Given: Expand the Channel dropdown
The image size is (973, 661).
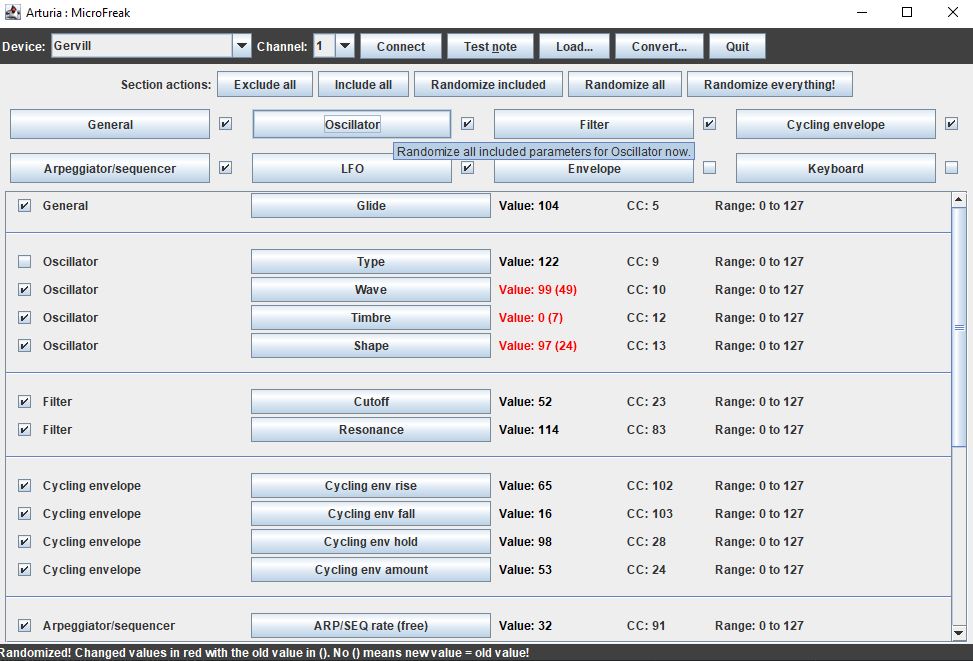Looking at the screenshot, I should point(345,46).
